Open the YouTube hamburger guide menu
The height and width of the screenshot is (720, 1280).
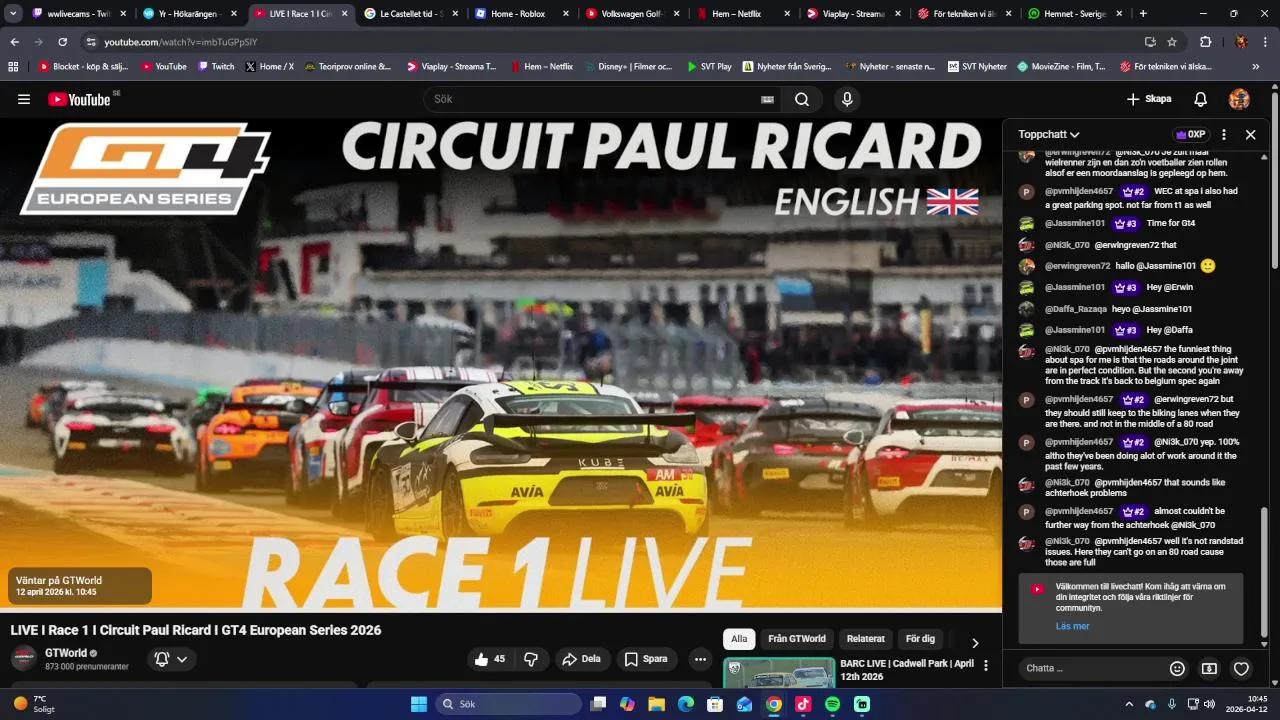tap(24, 99)
